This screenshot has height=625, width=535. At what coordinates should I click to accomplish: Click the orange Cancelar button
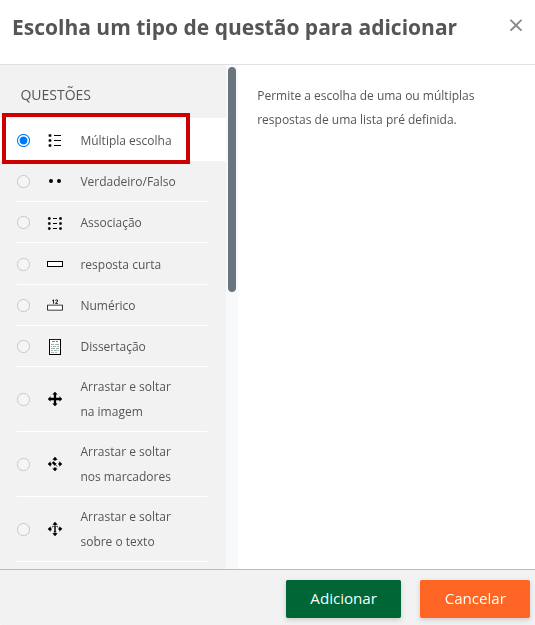[475, 599]
